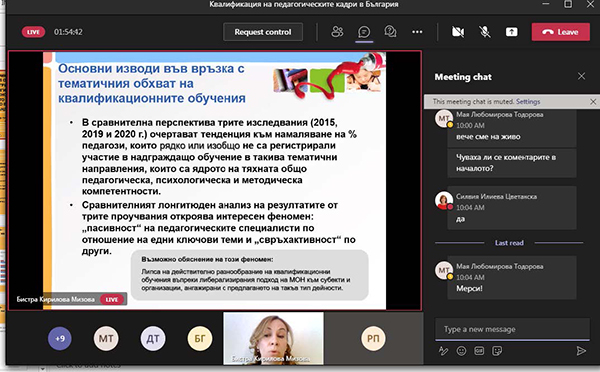The image size is (600, 372).
Task: Open chat Settings link in muted banner
Action: pyautogui.click(x=528, y=101)
